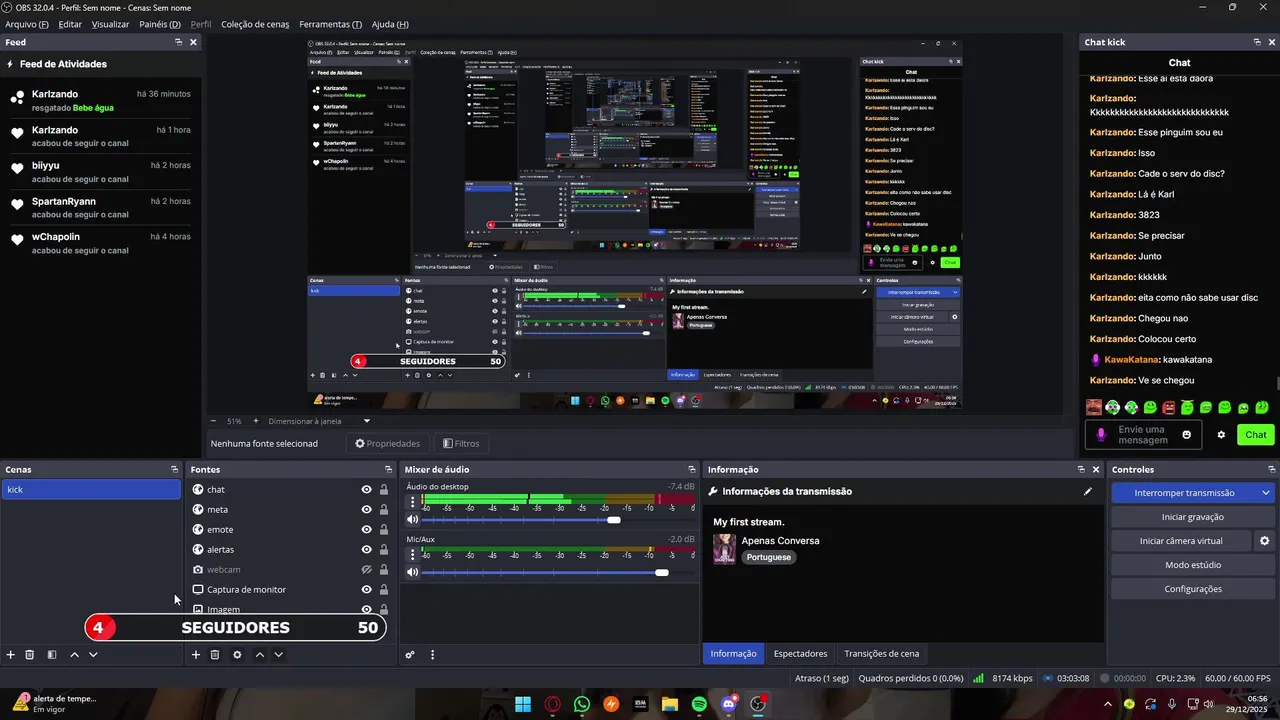
Task: Click the purple microphone icon in chat
Action: point(1101,435)
